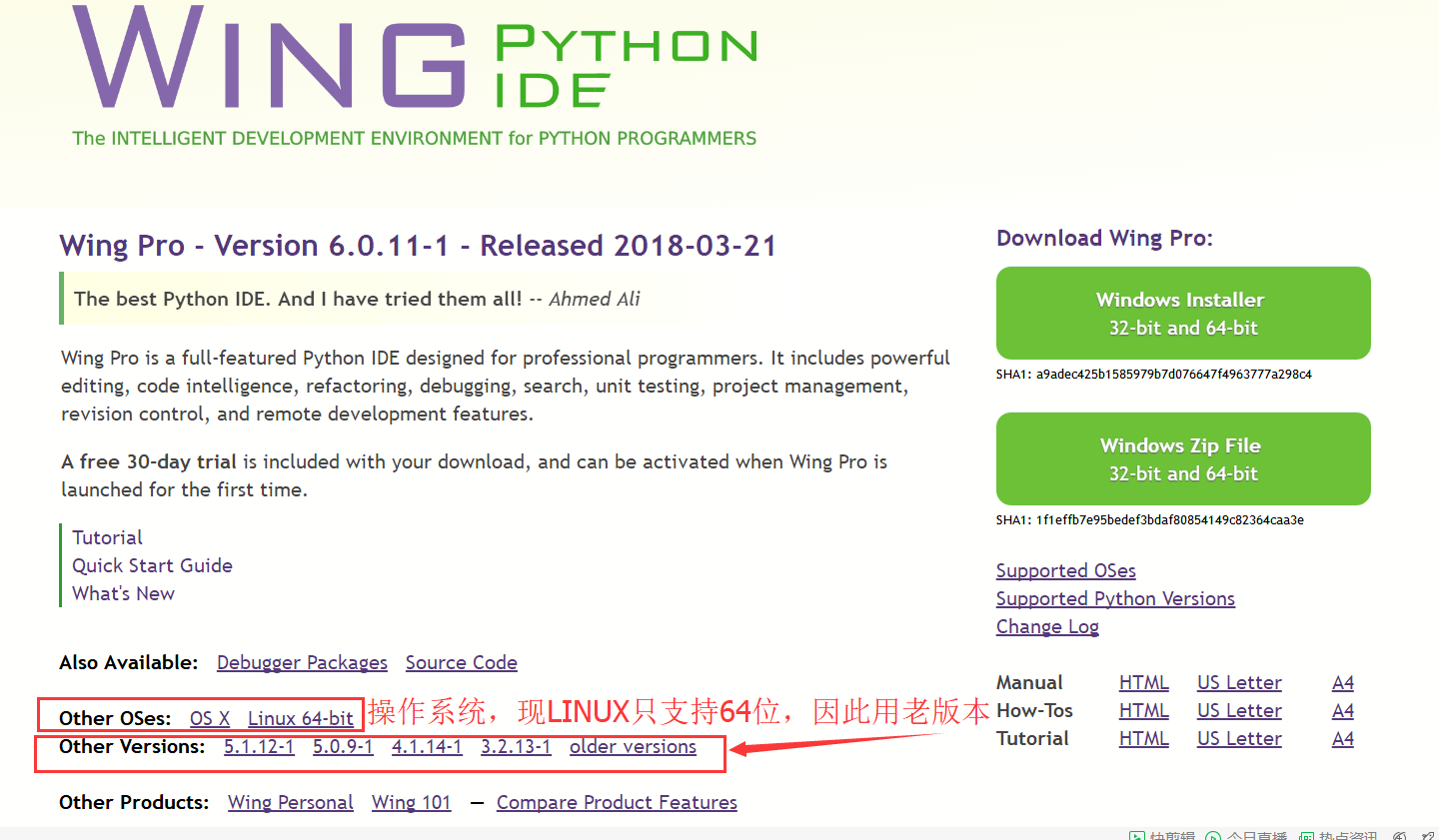1439x840 pixels.
Task: Click the SHA1 a9adec425b hash text
Action: pyautogui.click(x=1154, y=375)
